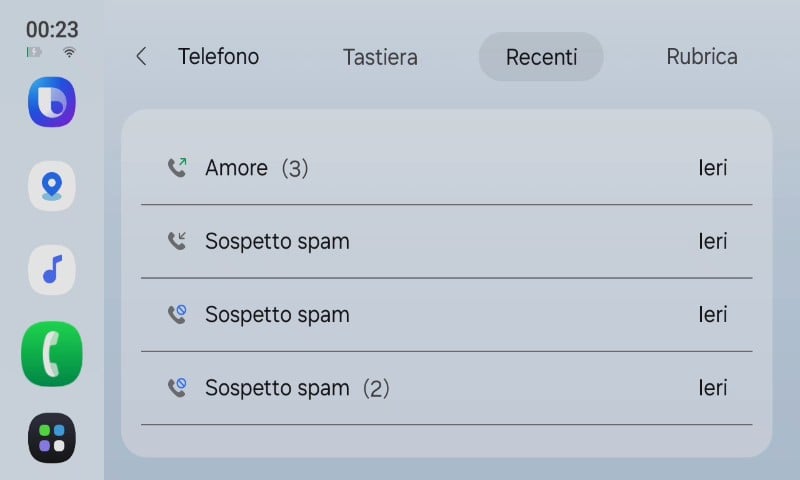Open the Bixby assistant icon
This screenshot has width=800, height=480.
click(51, 102)
